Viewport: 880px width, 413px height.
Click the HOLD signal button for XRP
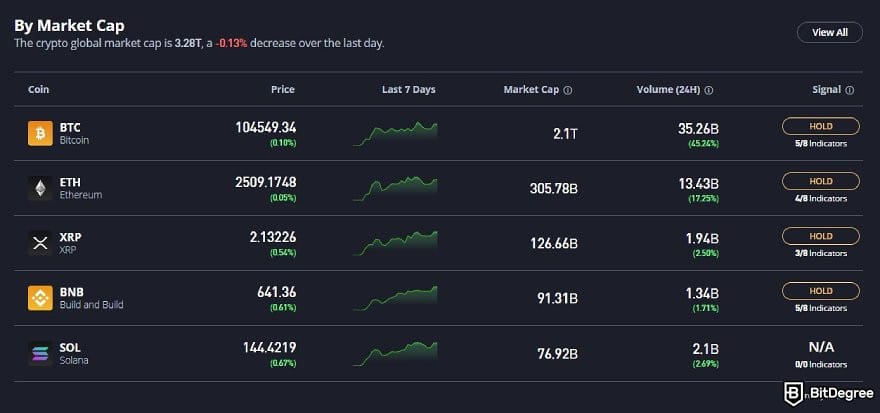821,236
